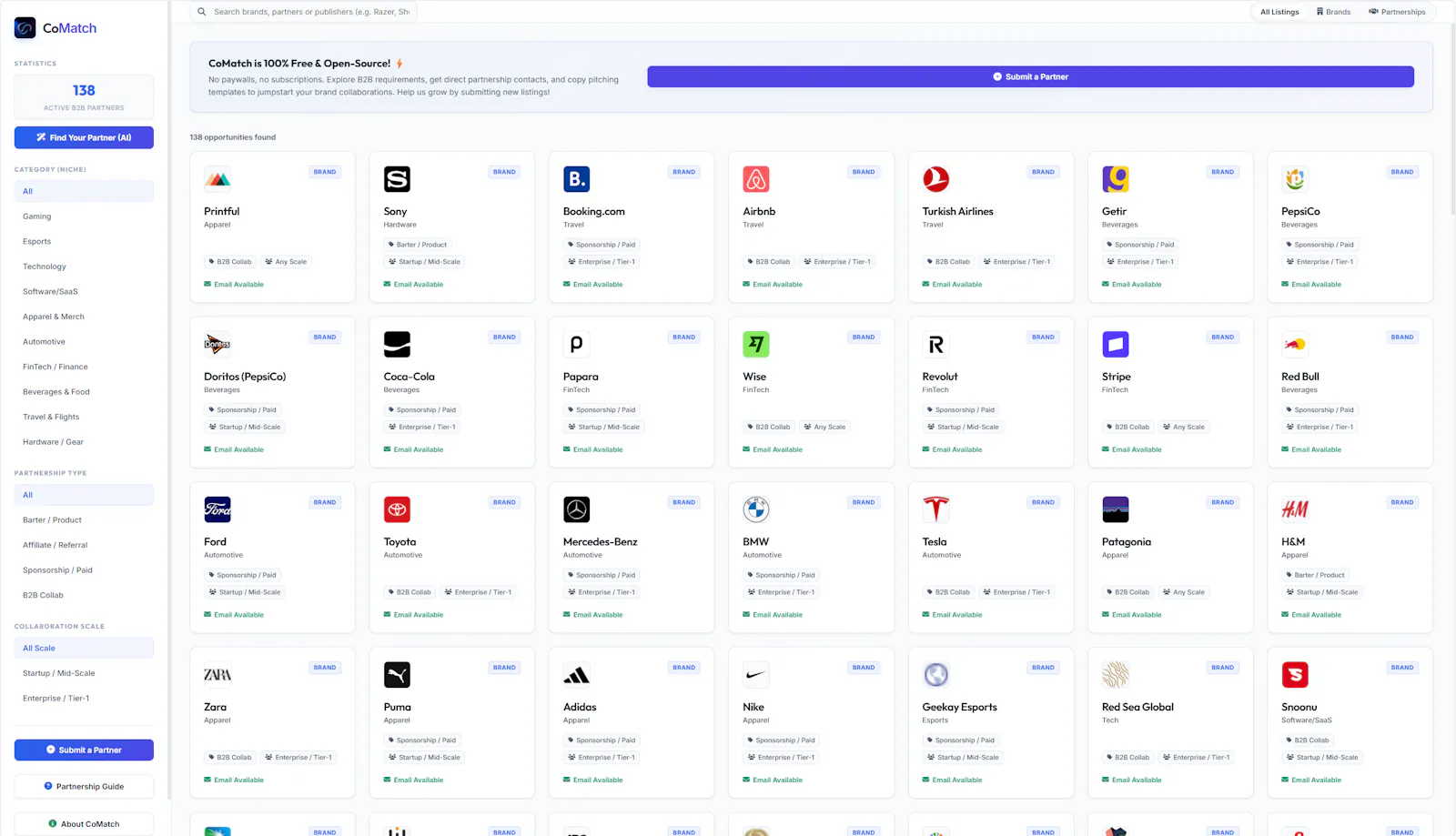
Task: Switch to the Brands tab
Action: pyautogui.click(x=1333, y=12)
